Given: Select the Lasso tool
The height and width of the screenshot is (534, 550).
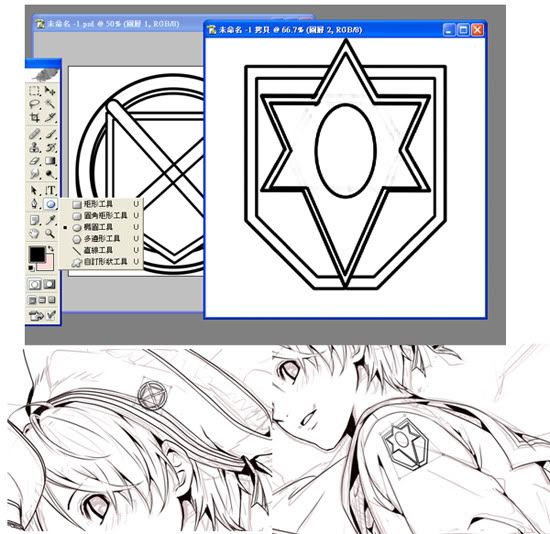Looking at the screenshot, I should 34,104.
